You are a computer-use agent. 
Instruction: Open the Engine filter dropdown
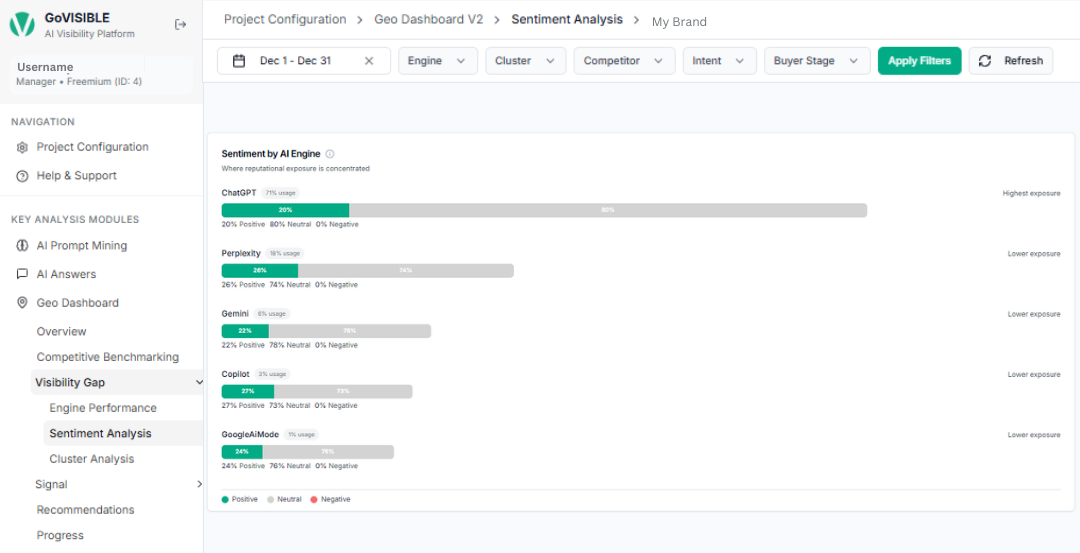tap(438, 61)
